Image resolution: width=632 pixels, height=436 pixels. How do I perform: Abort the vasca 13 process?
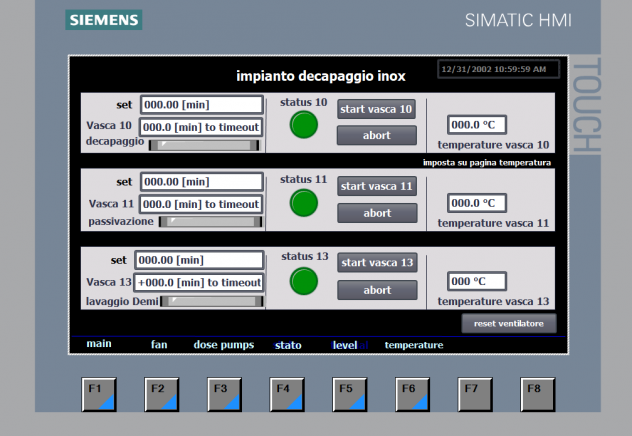(377, 290)
